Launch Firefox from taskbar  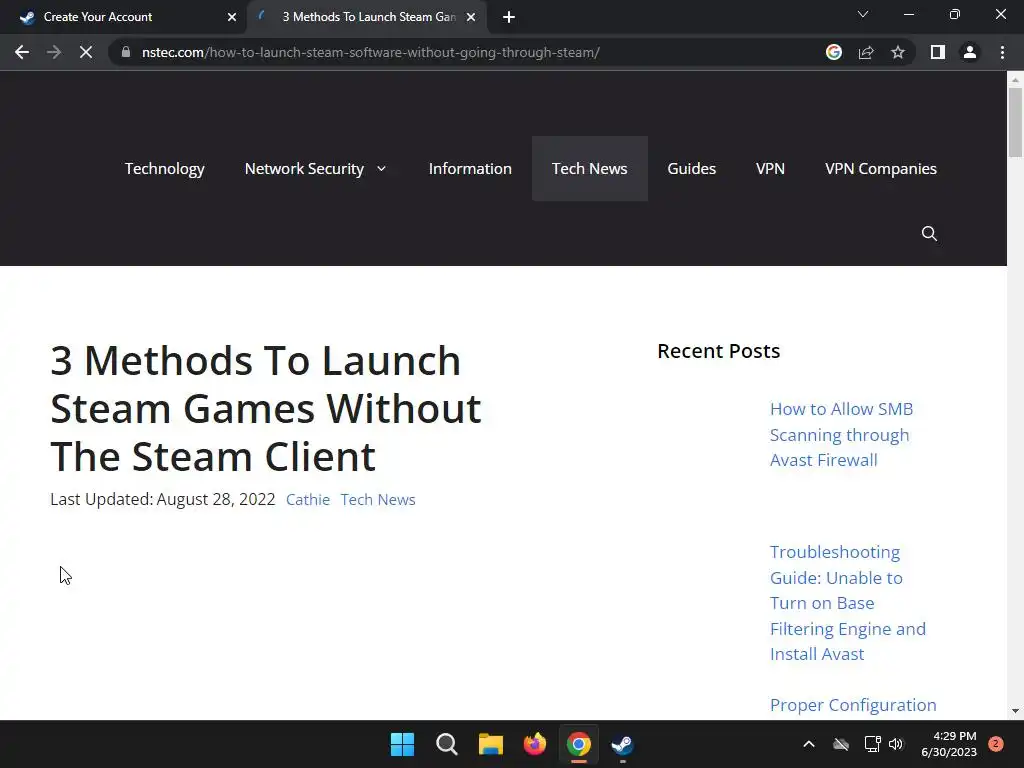[x=535, y=744]
